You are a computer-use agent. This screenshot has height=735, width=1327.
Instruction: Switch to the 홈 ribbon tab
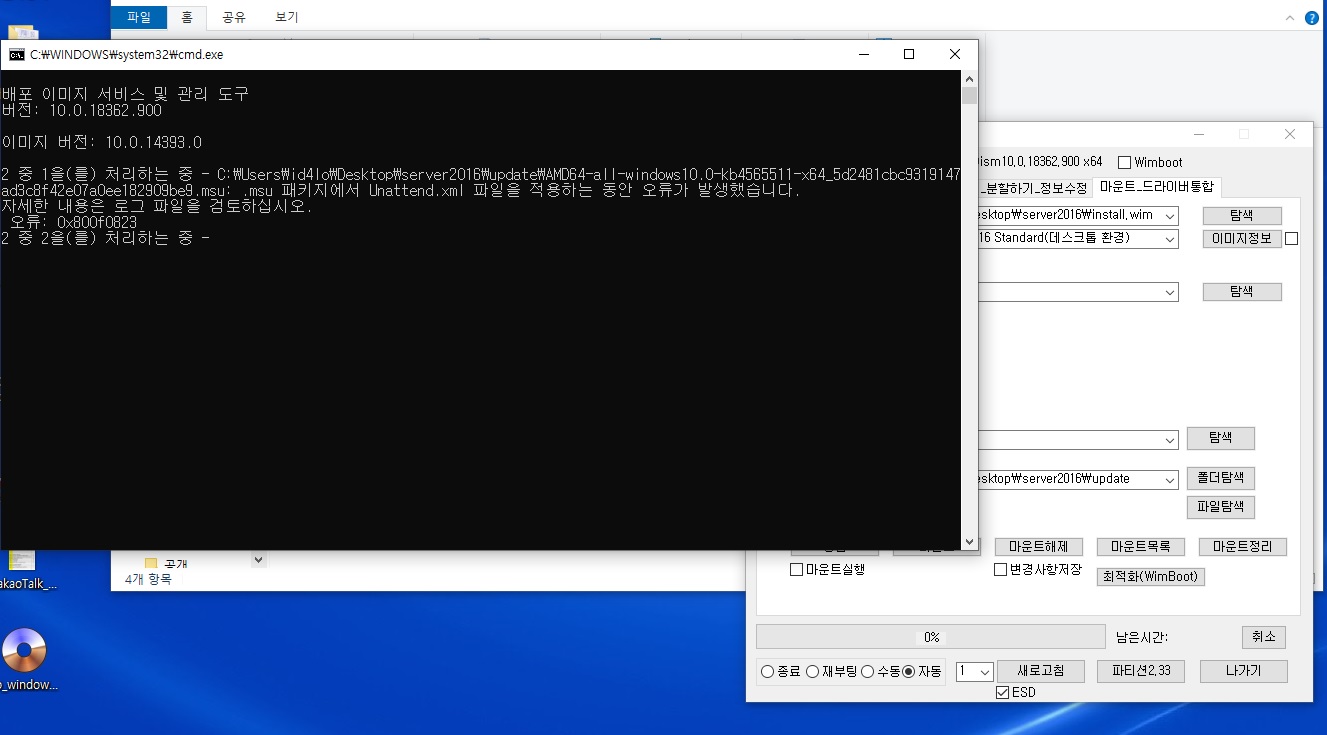187,17
